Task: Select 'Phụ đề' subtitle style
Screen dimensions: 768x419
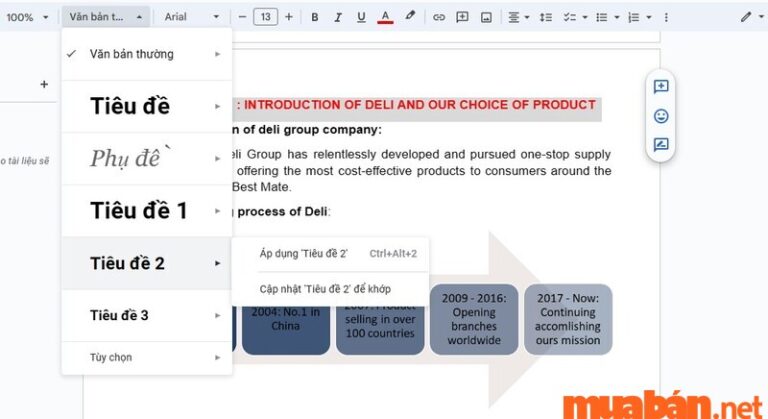Action: (x=146, y=159)
